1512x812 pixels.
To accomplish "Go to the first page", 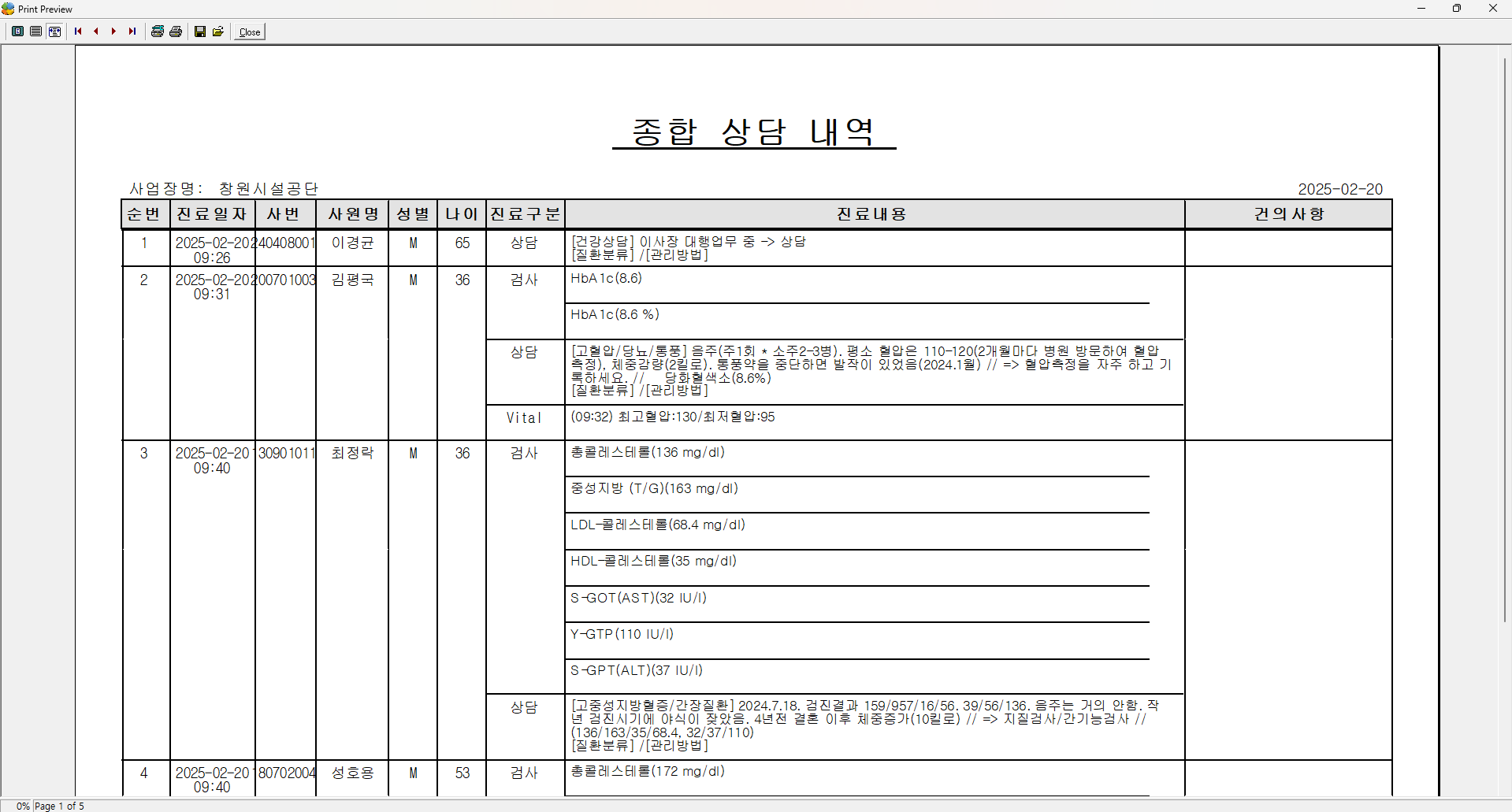I will click(78, 32).
